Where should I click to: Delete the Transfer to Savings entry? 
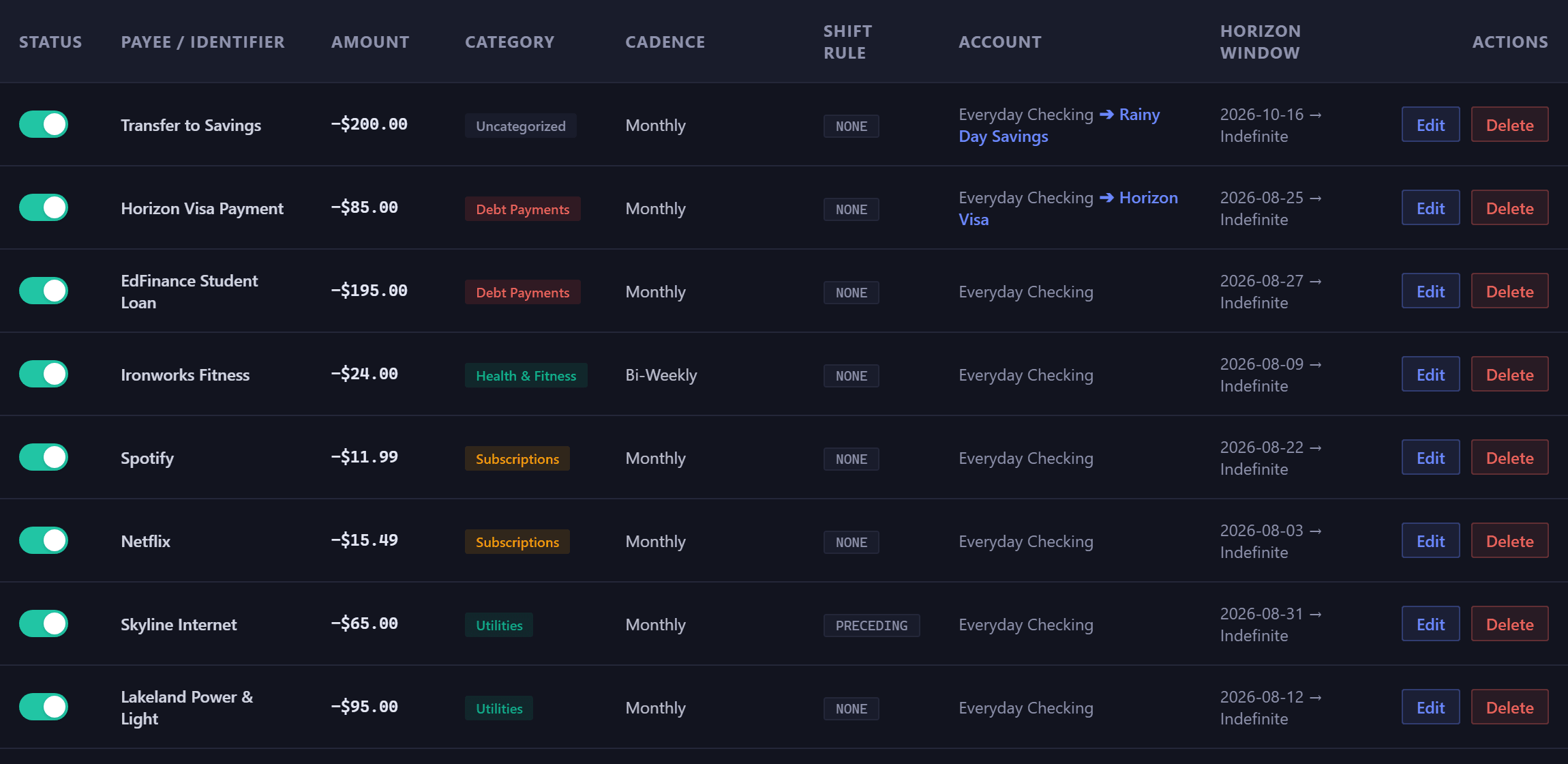tap(1509, 124)
